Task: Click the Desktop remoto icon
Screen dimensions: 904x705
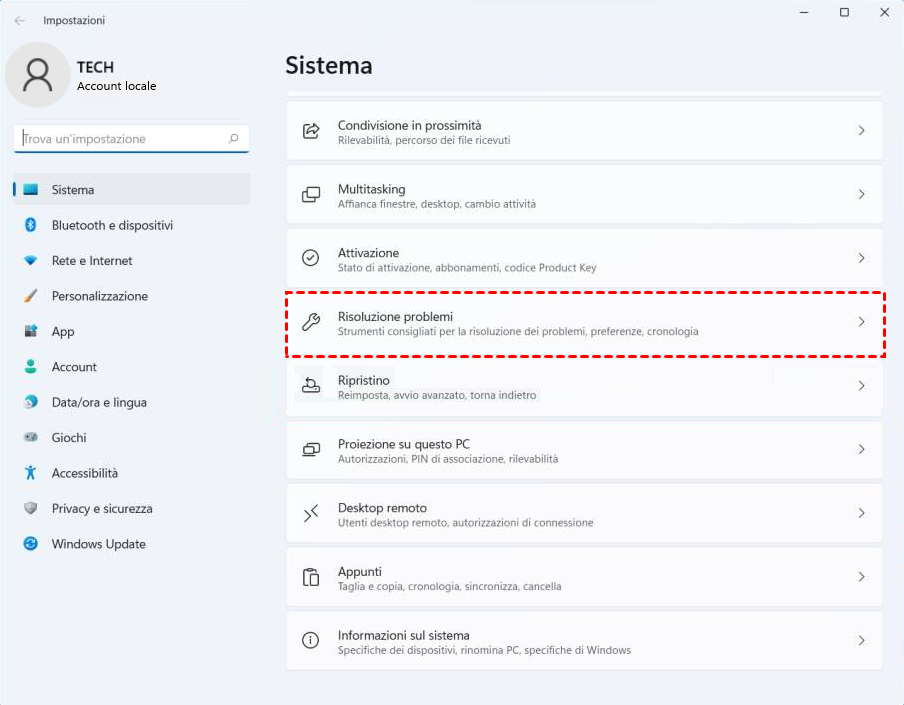Action: (311, 513)
